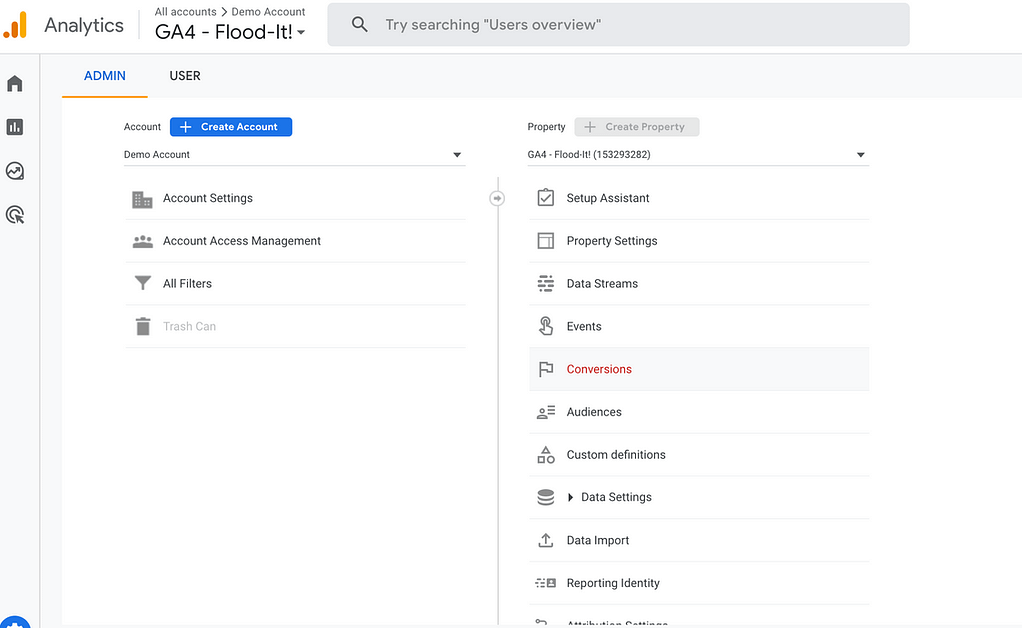Open Trash Can entry
This screenshot has width=1022, height=628.
[295, 326]
